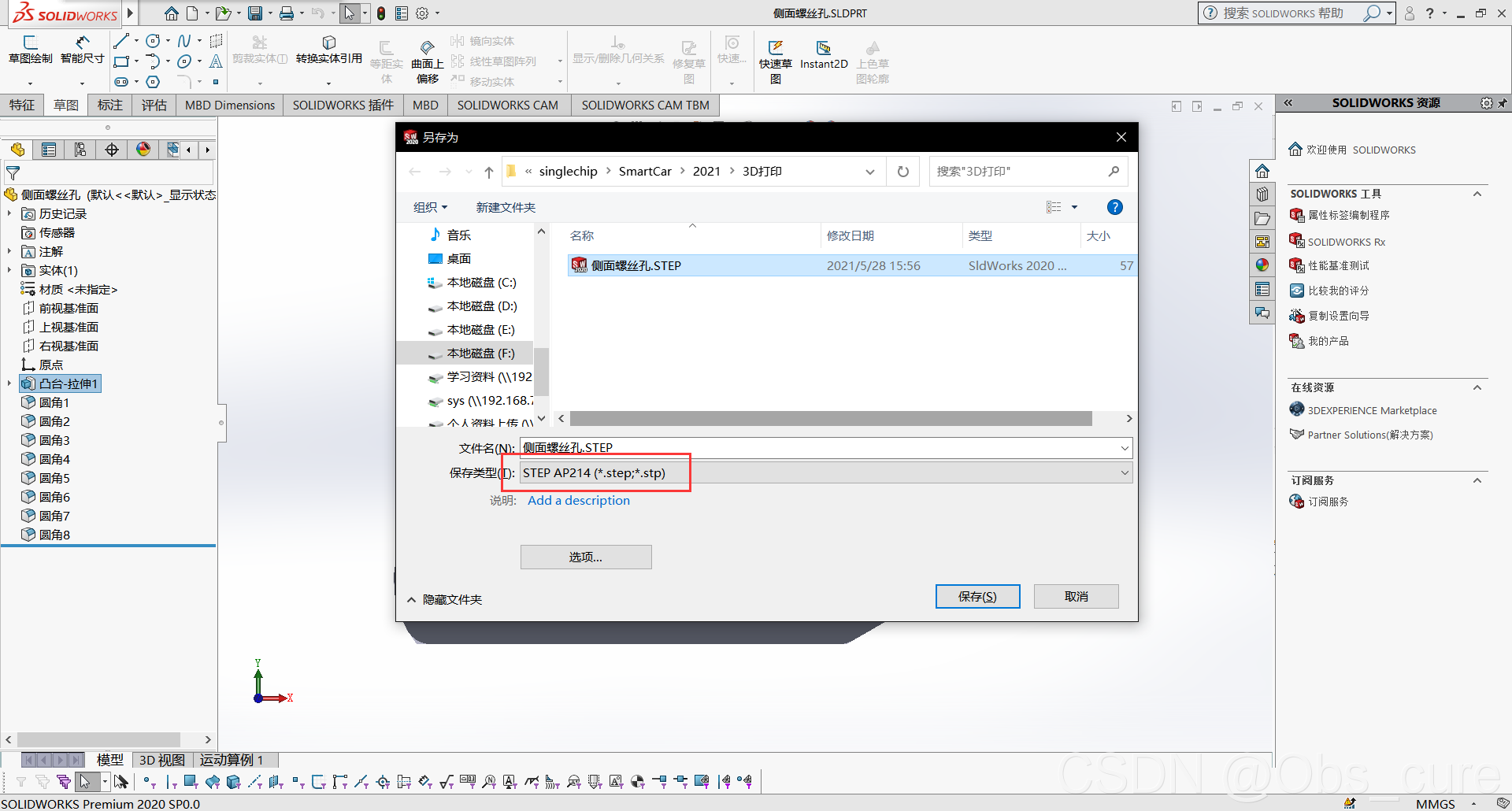This screenshot has width=1512, height=811.
Task: Click the Save button
Action: click(x=977, y=597)
